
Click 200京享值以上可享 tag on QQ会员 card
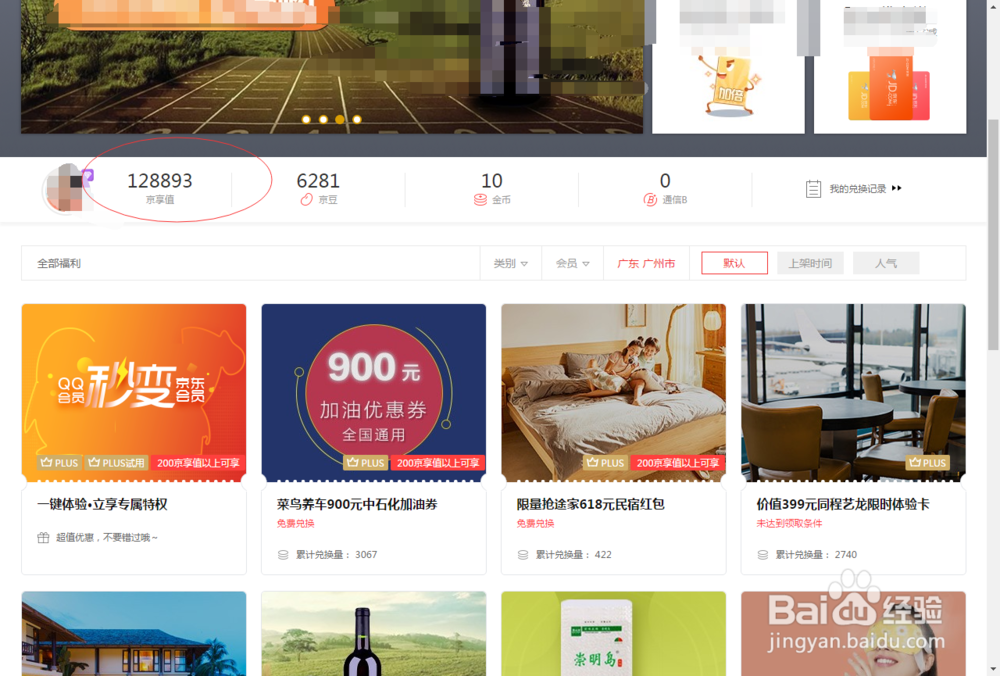pos(198,463)
